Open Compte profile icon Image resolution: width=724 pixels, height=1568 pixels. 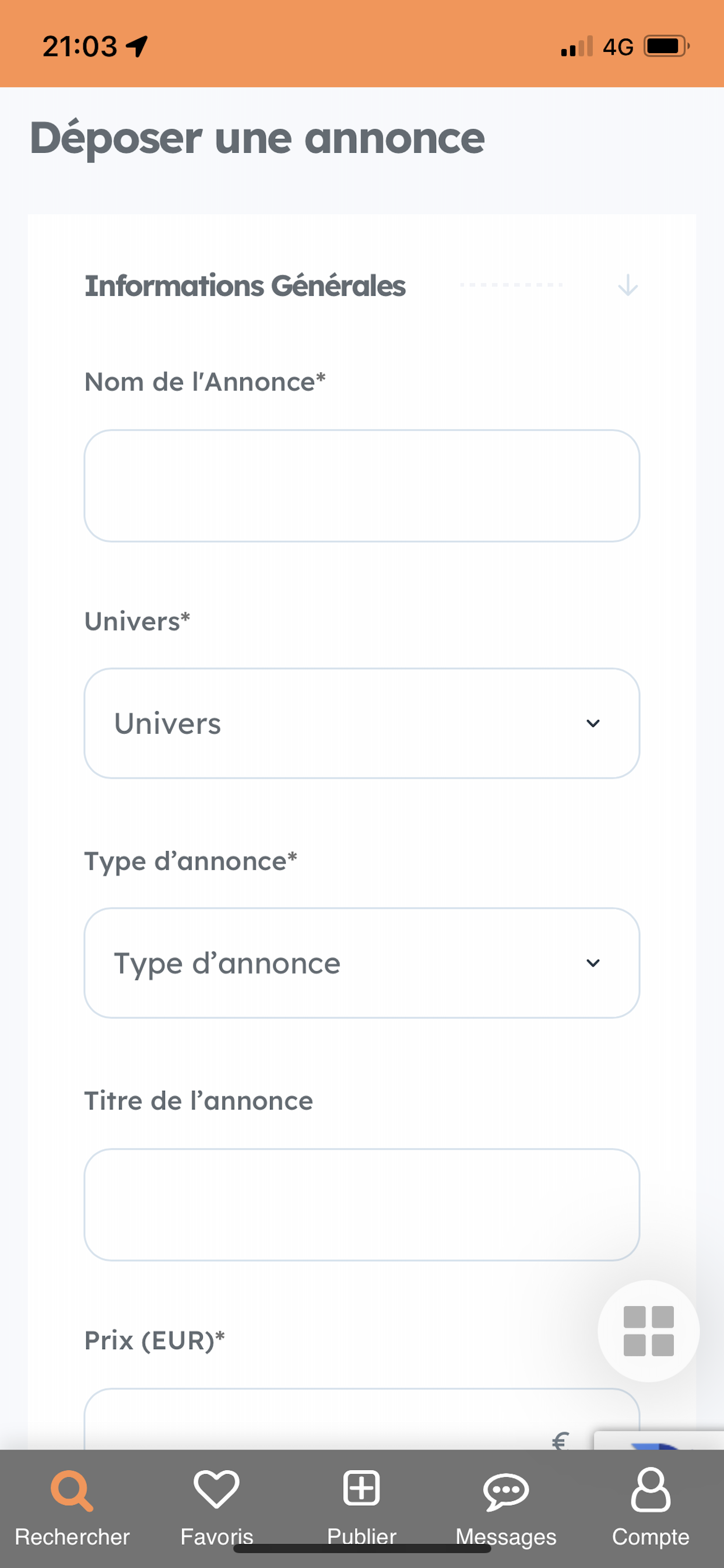click(651, 1489)
